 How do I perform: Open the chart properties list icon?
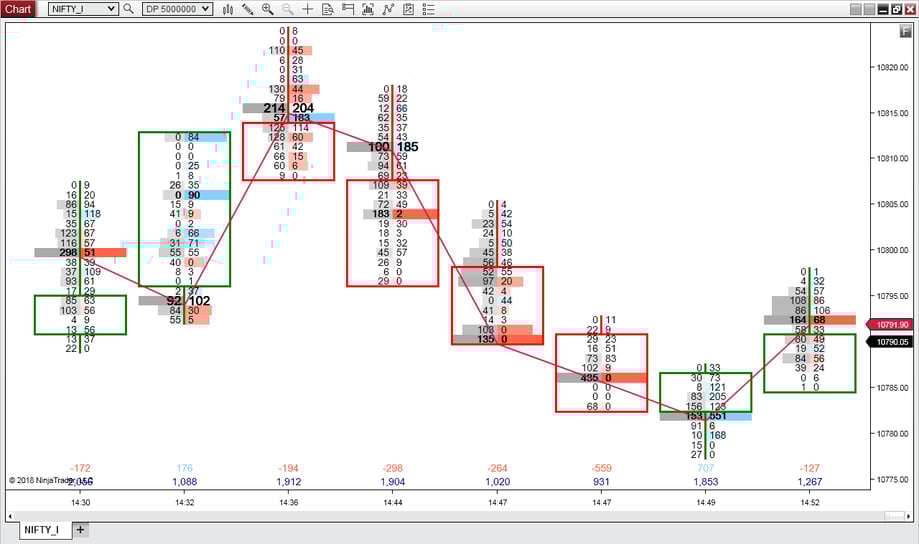pyautogui.click(x=430, y=9)
